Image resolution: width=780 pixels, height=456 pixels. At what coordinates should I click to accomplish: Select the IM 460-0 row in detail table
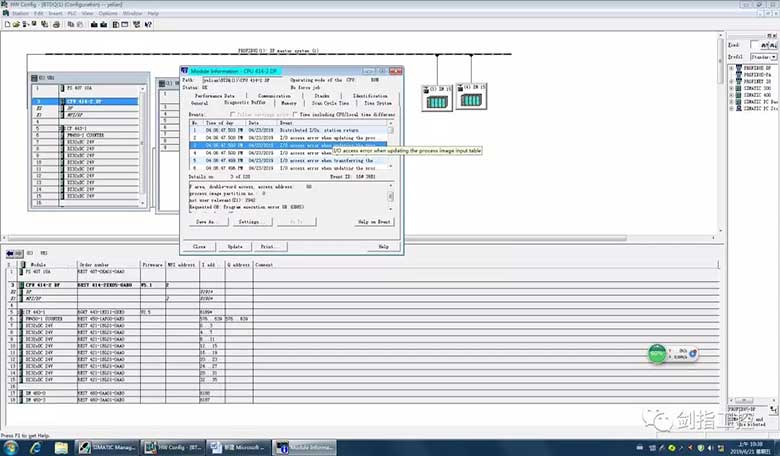pos(362,393)
